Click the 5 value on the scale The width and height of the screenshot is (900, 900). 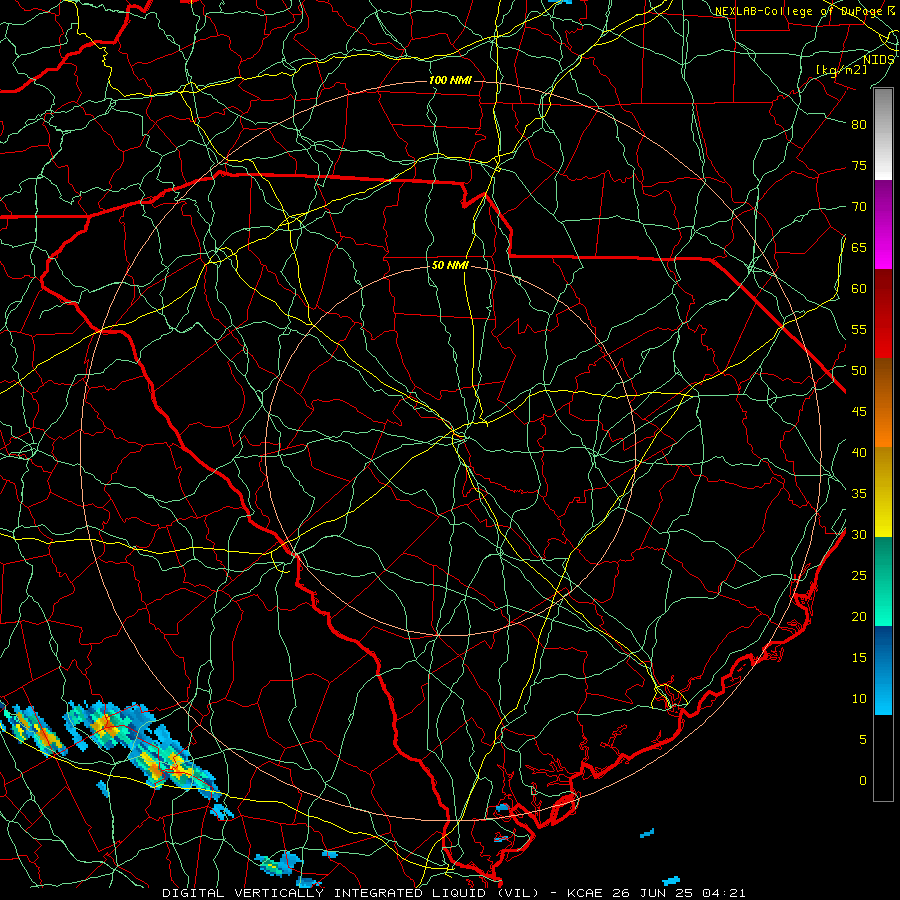(x=863, y=739)
